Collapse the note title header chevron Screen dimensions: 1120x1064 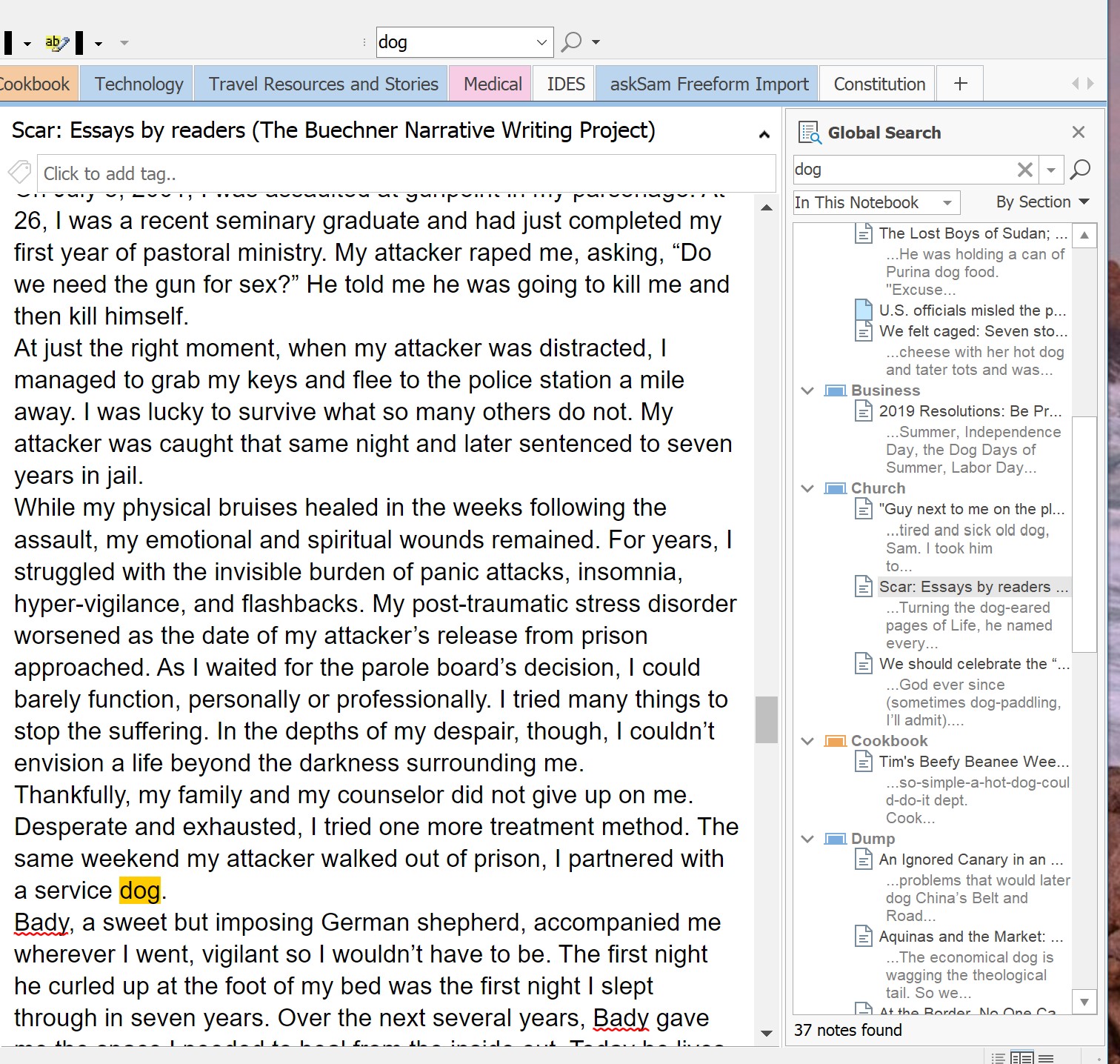(764, 134)
